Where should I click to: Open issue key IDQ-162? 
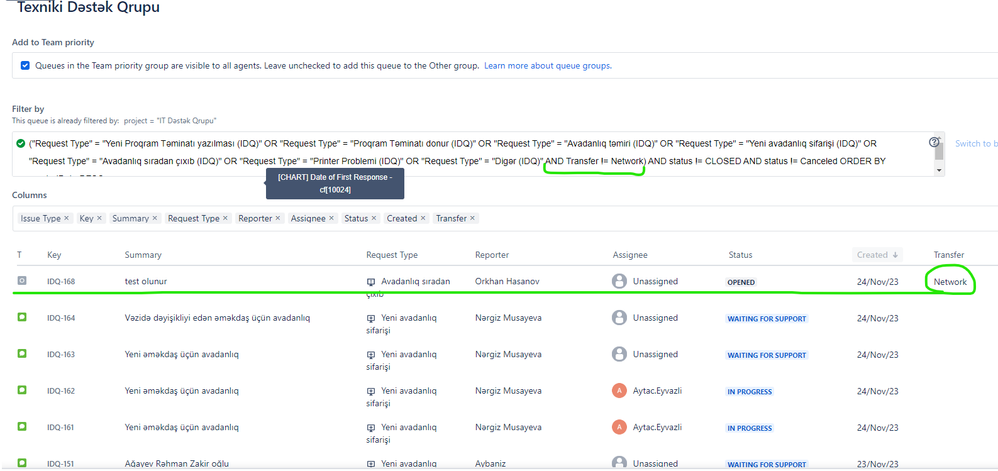(x=61, y=391)
